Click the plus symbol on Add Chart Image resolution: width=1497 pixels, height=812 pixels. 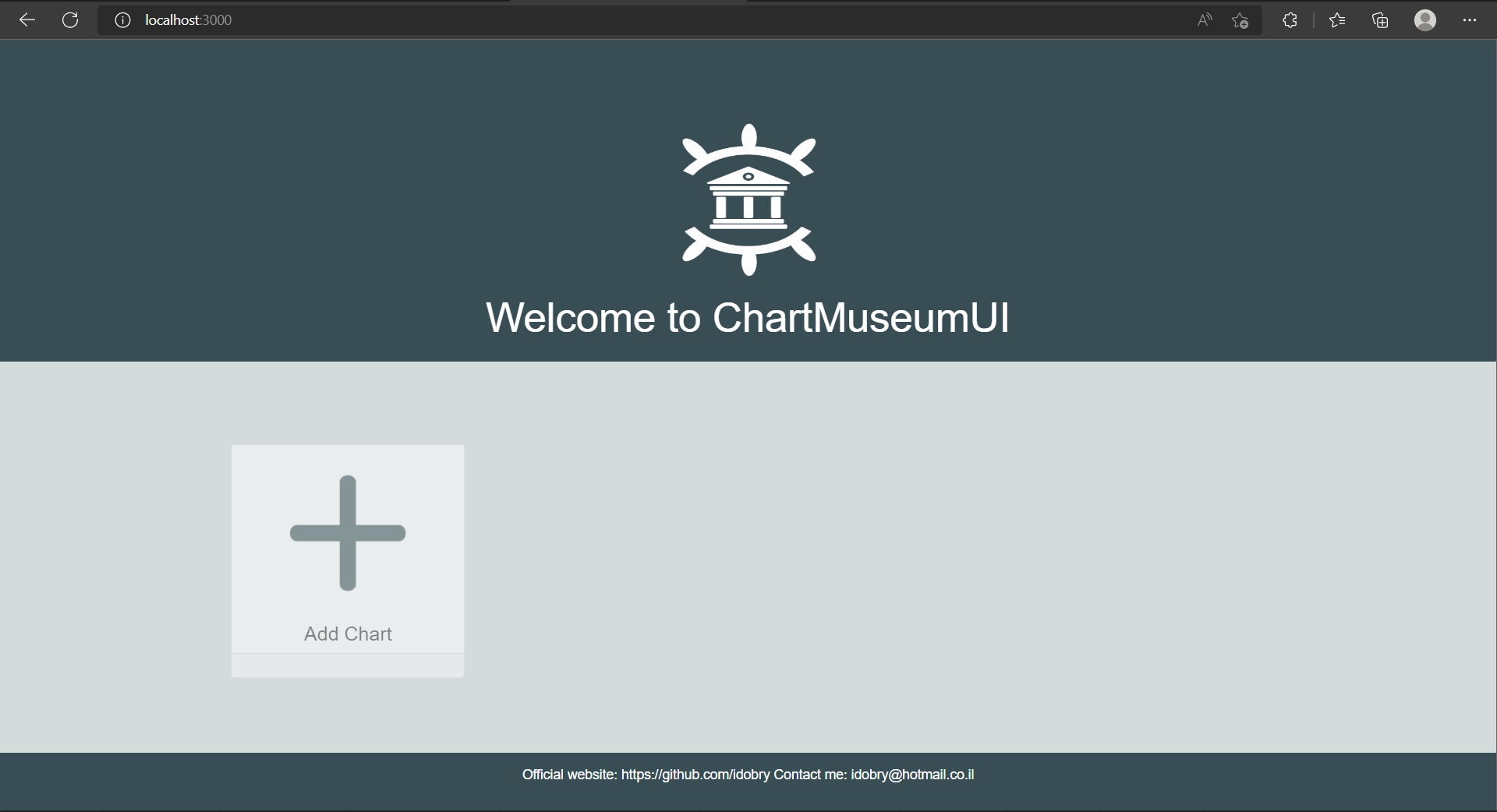pyautogui.click(x=347, y=534)
